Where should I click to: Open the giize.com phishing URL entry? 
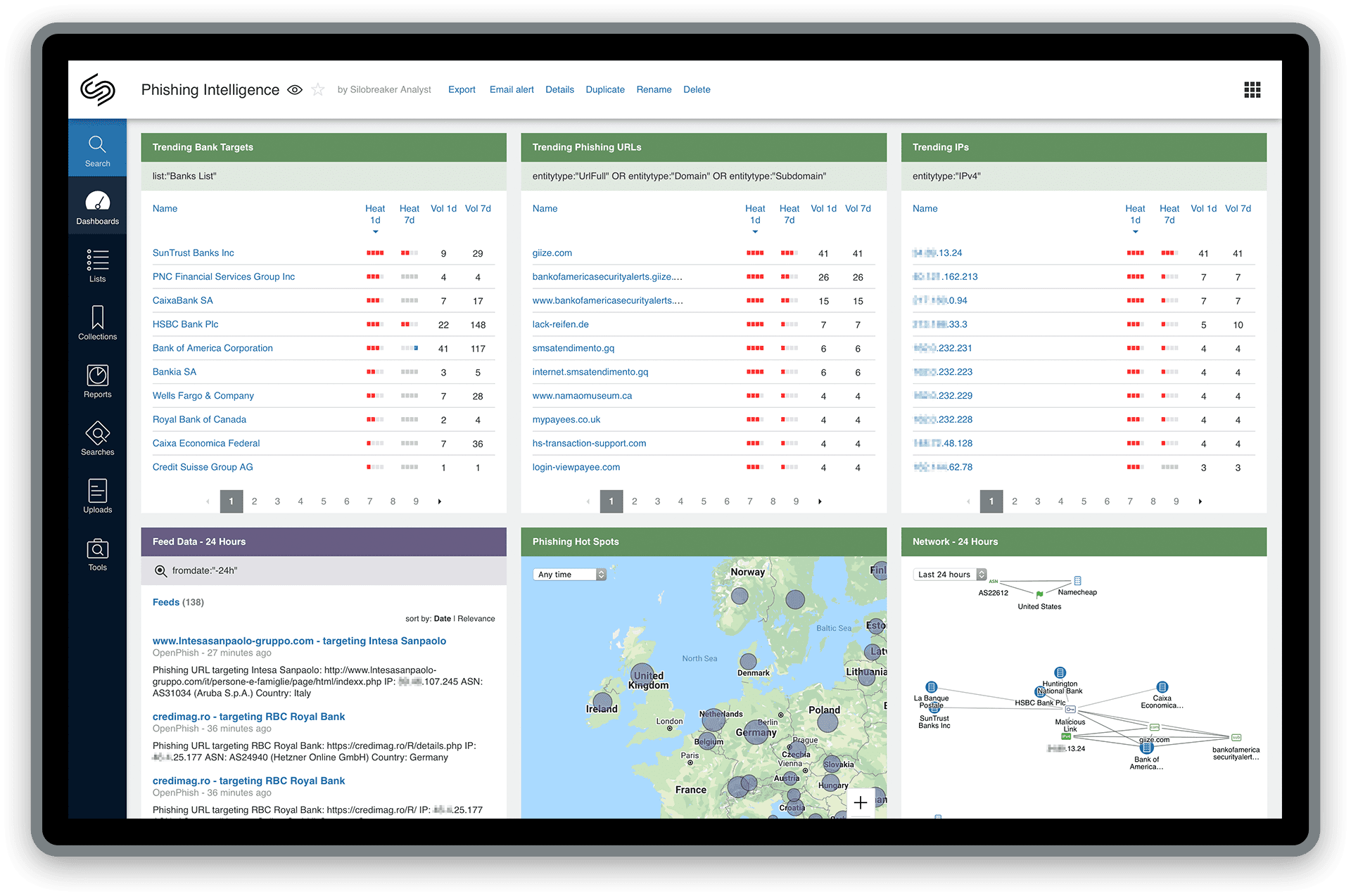pyautogui.click(x=552, y=253)
